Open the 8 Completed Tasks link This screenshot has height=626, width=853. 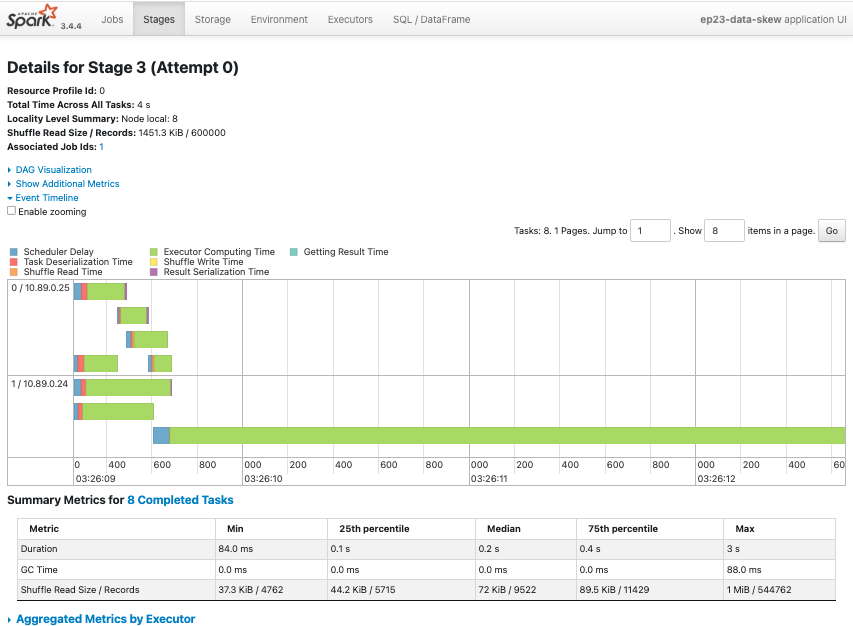(x=180, y=500)
